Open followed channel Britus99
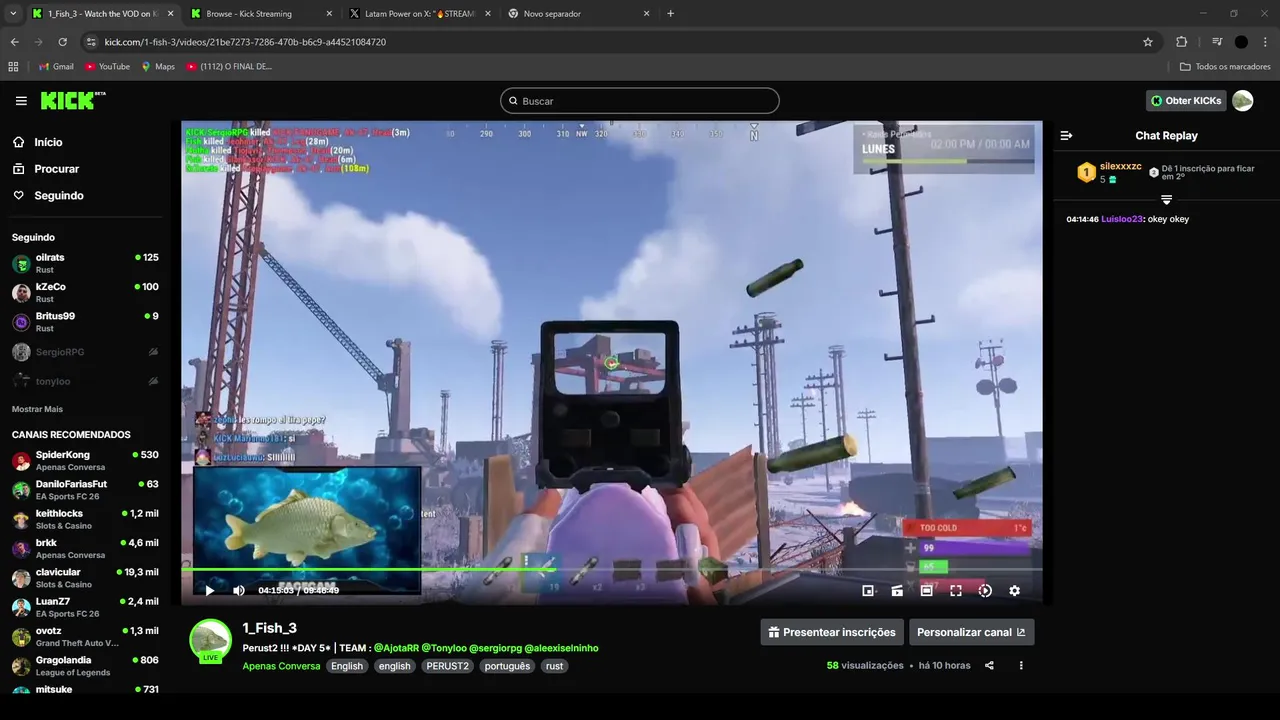Screen dimensions: 1280x720 point(85,322)
